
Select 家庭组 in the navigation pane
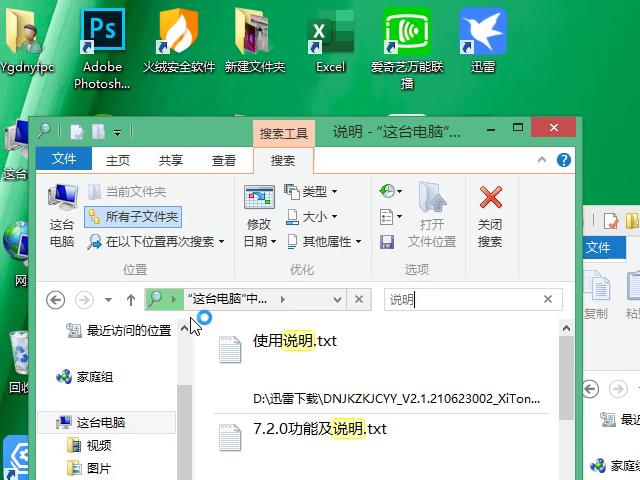point(85,377)
